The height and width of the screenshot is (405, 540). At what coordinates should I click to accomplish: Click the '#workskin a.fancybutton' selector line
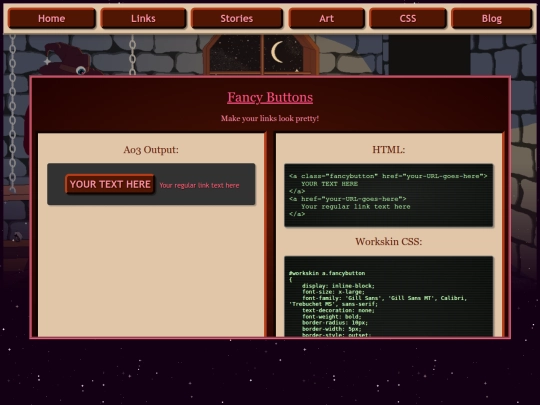[x=327, y=273]
